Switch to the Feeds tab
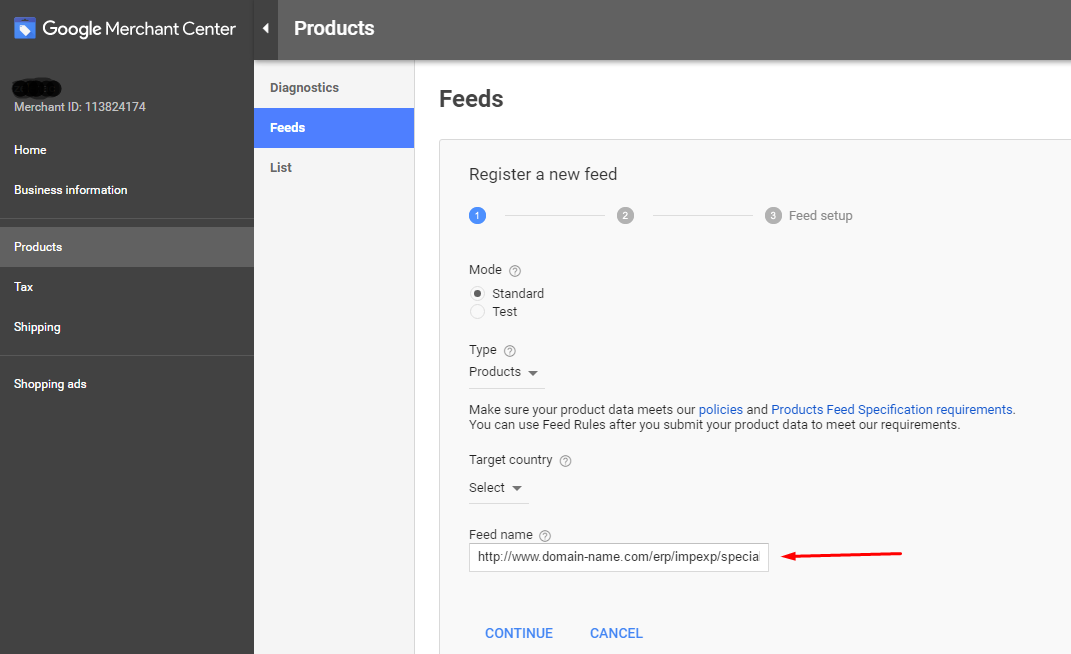 (334, 128)
